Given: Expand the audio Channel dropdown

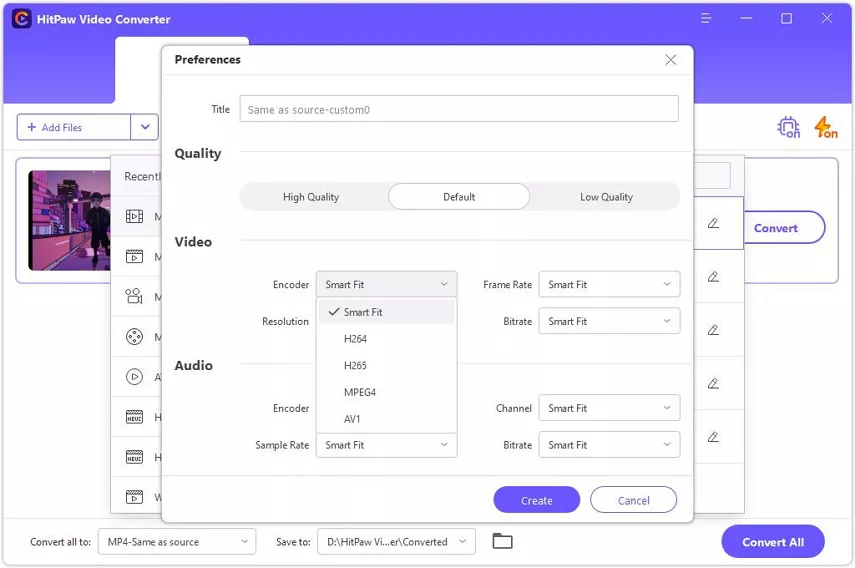Looking at the screenshot, I should (609, 408).
